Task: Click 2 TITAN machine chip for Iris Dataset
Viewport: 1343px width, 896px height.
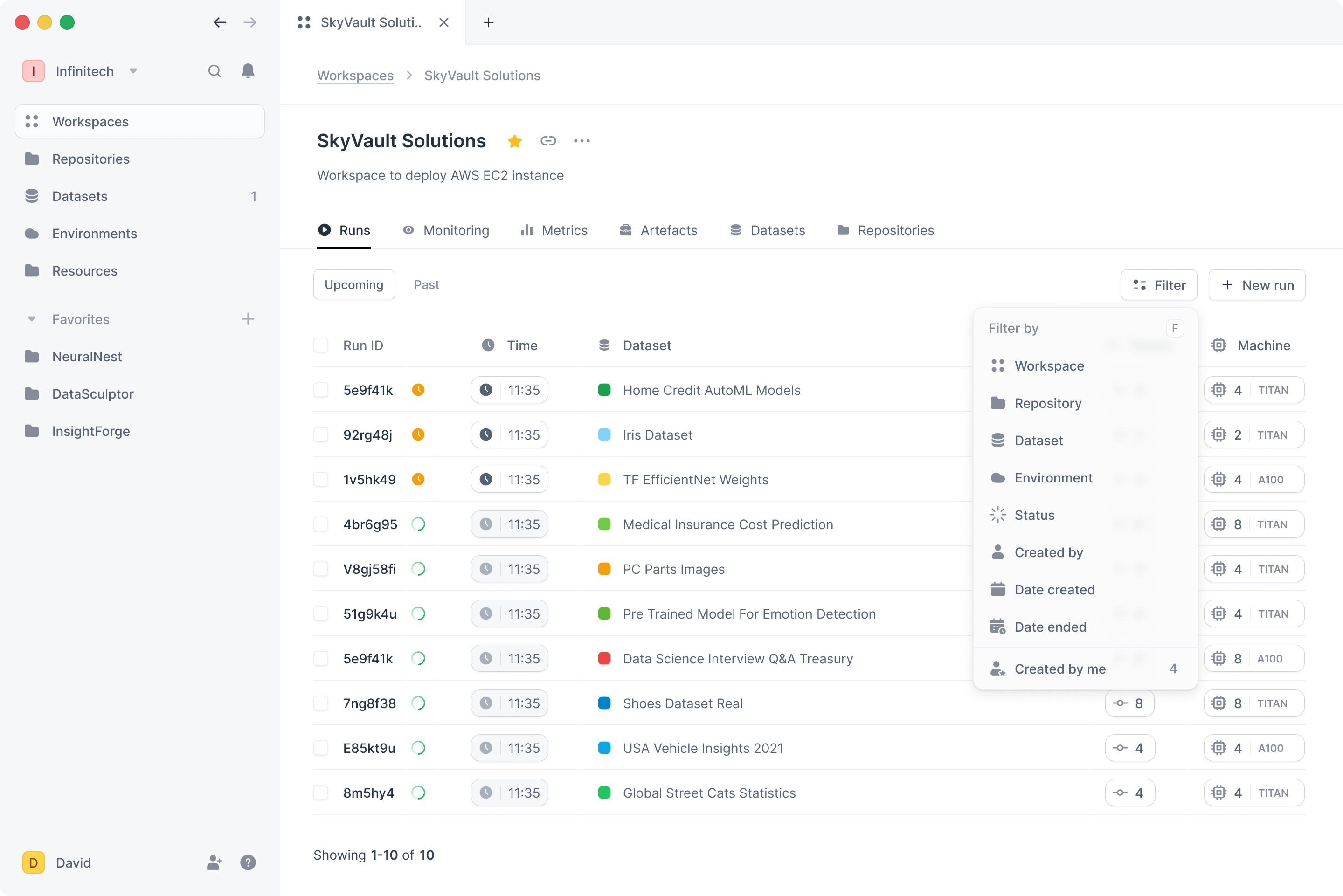Action: click(1254, 435)
